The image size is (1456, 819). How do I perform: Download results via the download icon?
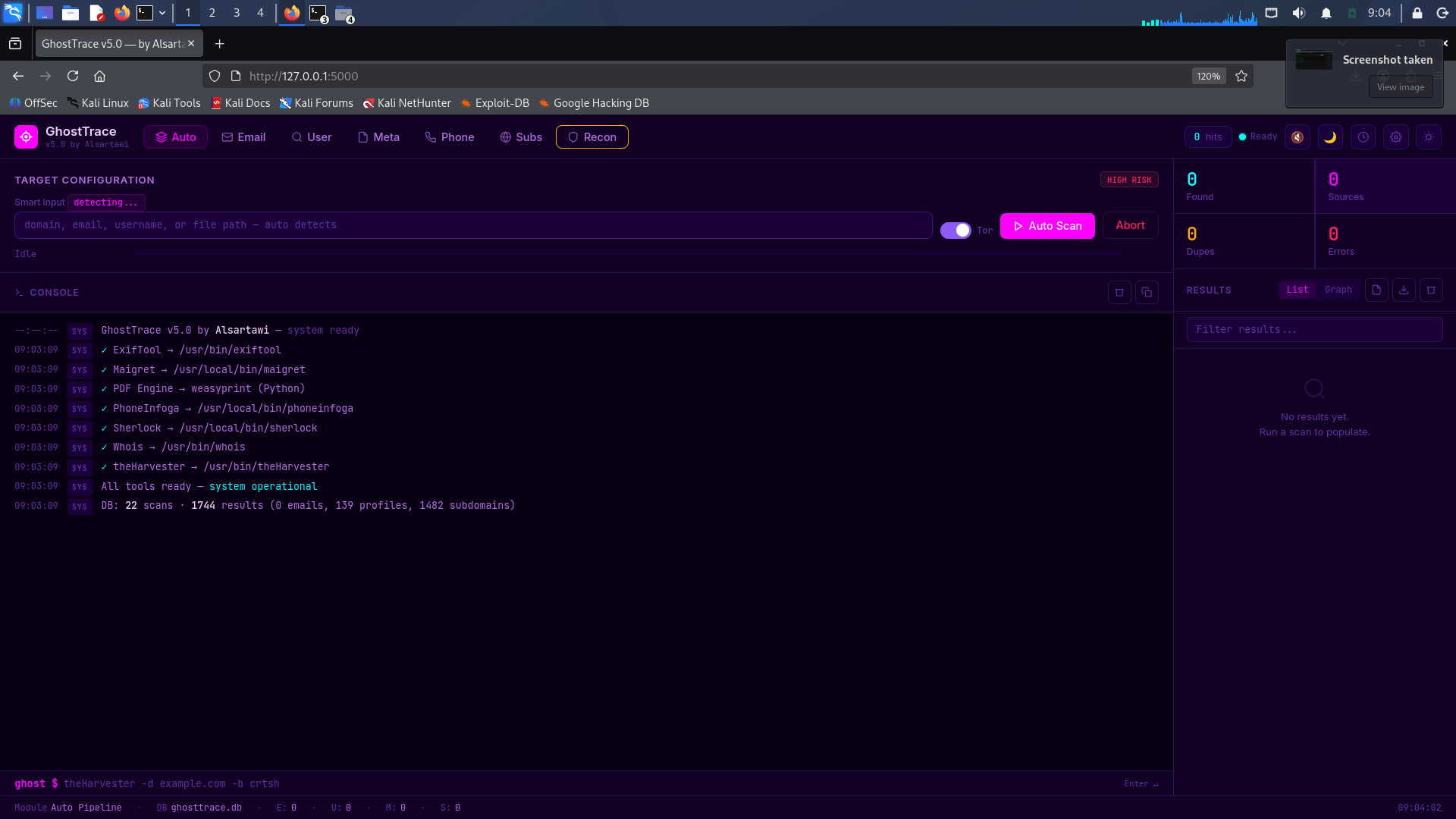pos(1404,290)
